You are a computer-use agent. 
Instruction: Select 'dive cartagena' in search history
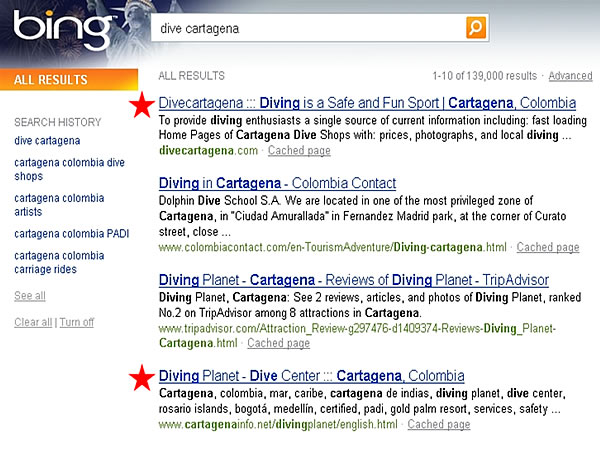tap(47, 141)
